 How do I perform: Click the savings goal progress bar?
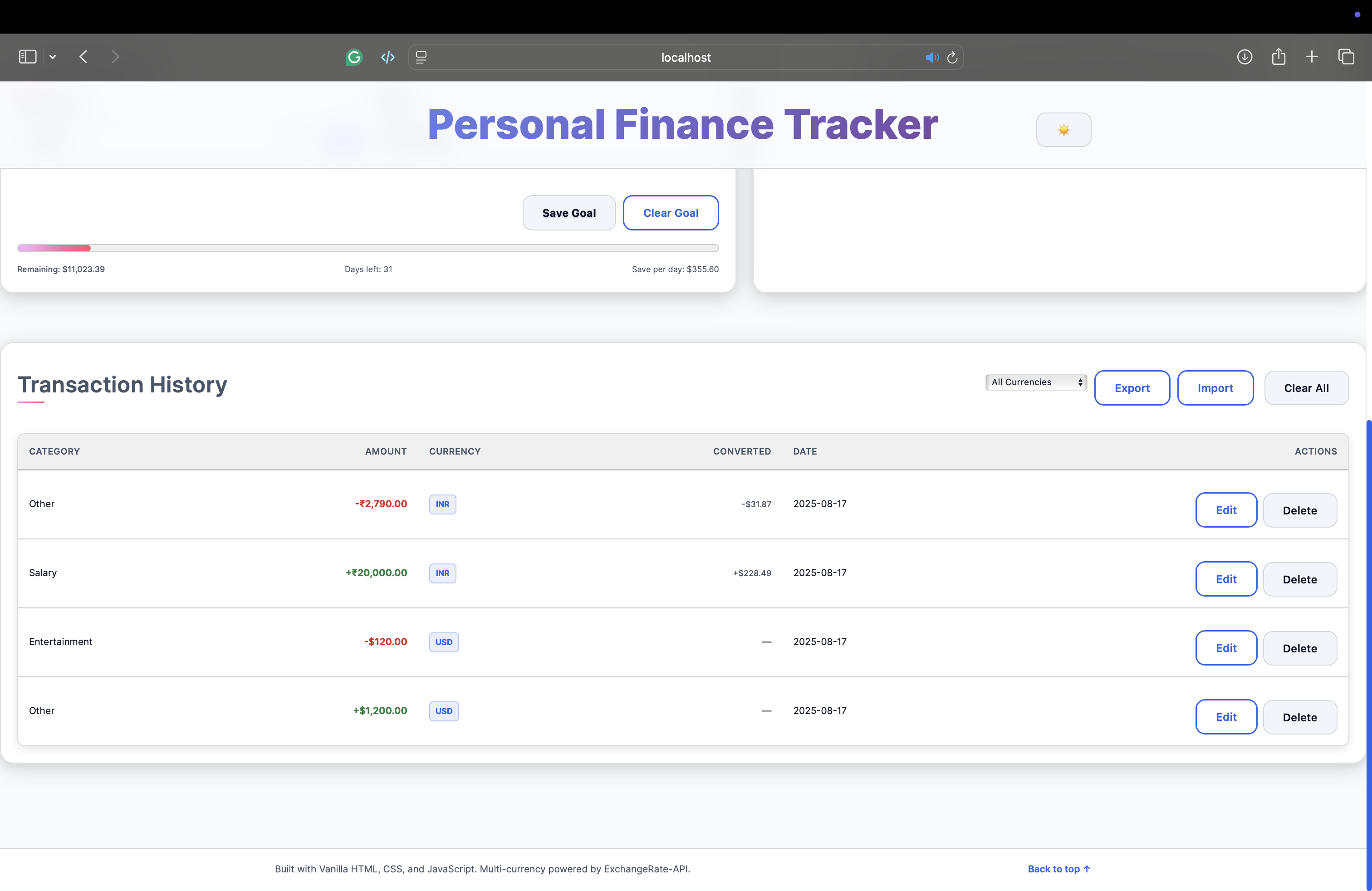(x=368, y=249)
